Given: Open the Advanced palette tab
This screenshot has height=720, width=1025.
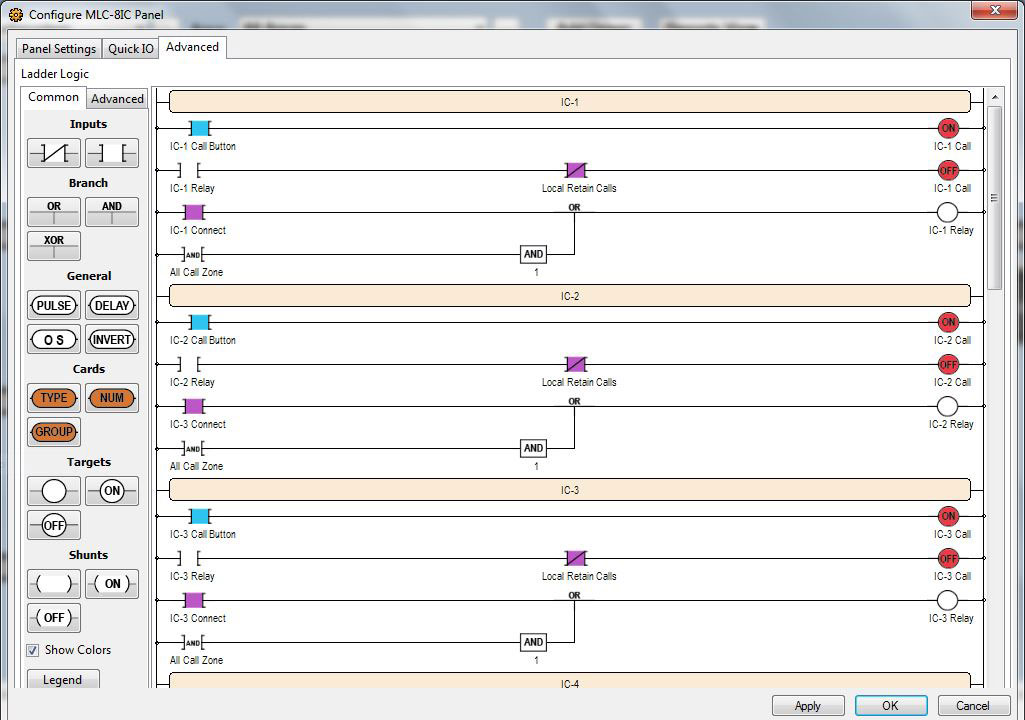Looking at the screenshot, I should click(117, 99).
